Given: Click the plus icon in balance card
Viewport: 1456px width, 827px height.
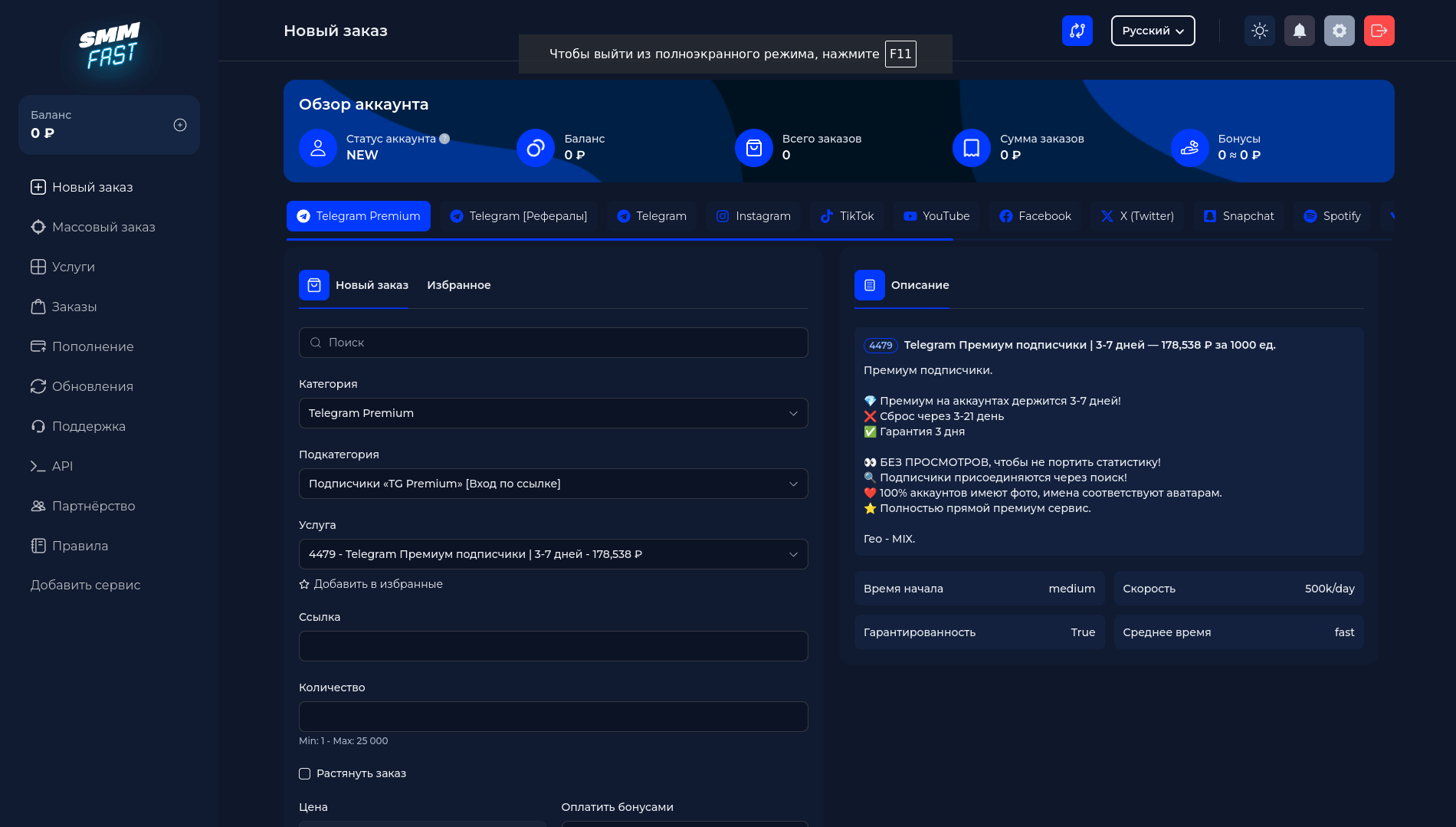Looking at the screenshot, I should coord(180,125).
